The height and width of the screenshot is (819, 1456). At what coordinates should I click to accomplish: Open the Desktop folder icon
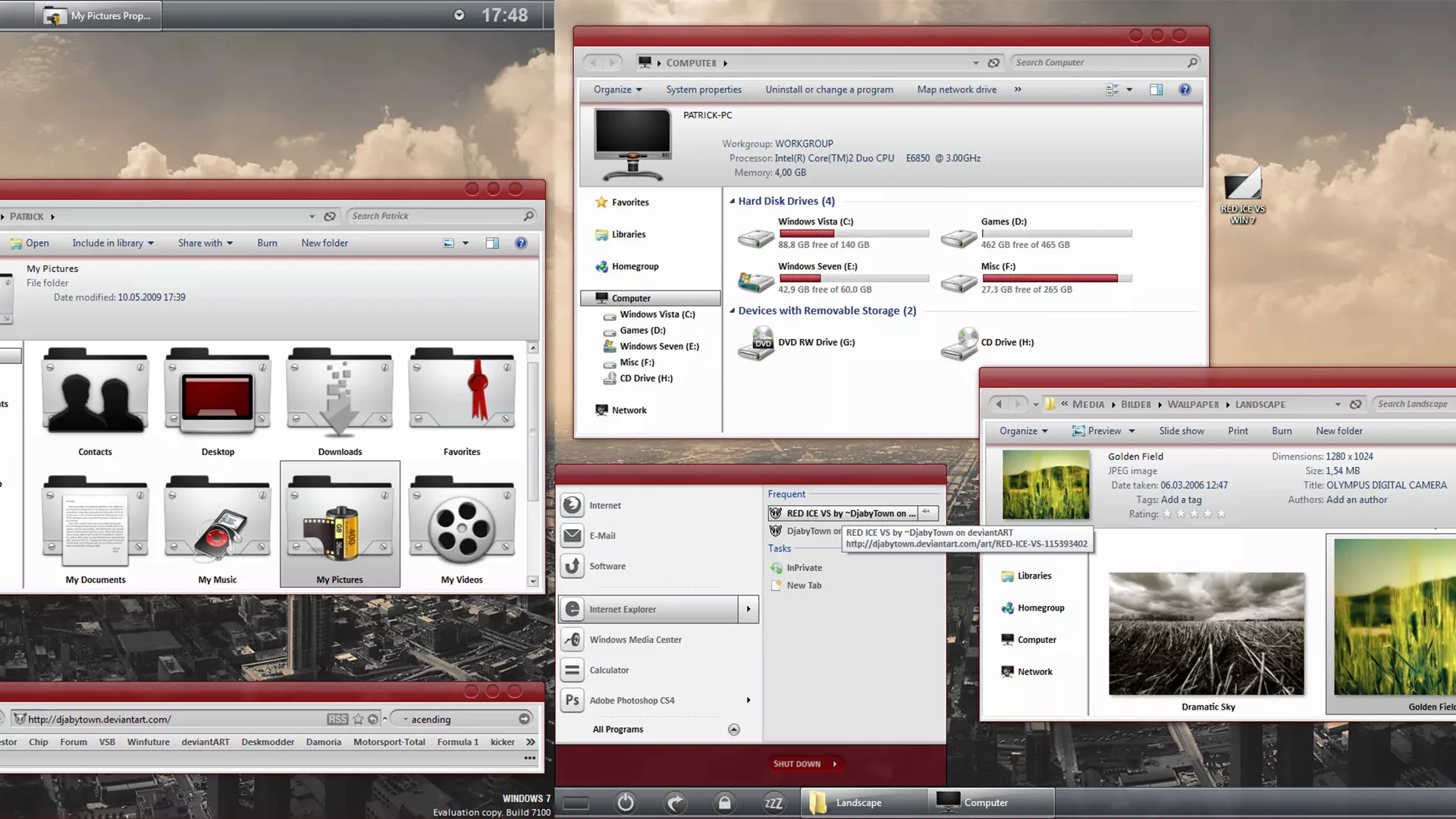coord(218,392)
